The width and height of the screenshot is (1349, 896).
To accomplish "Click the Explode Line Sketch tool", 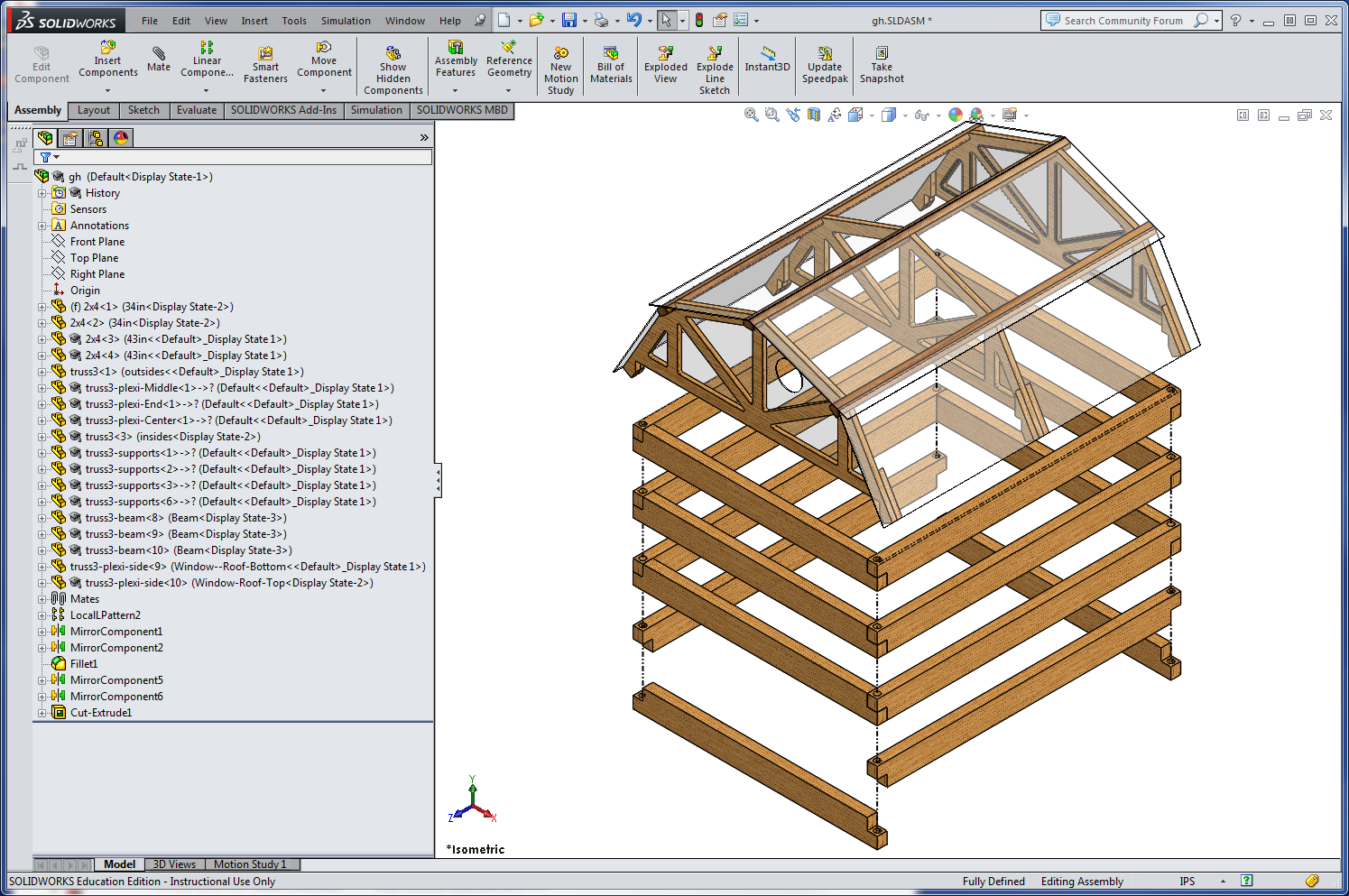I will click(x=715, y=70).
